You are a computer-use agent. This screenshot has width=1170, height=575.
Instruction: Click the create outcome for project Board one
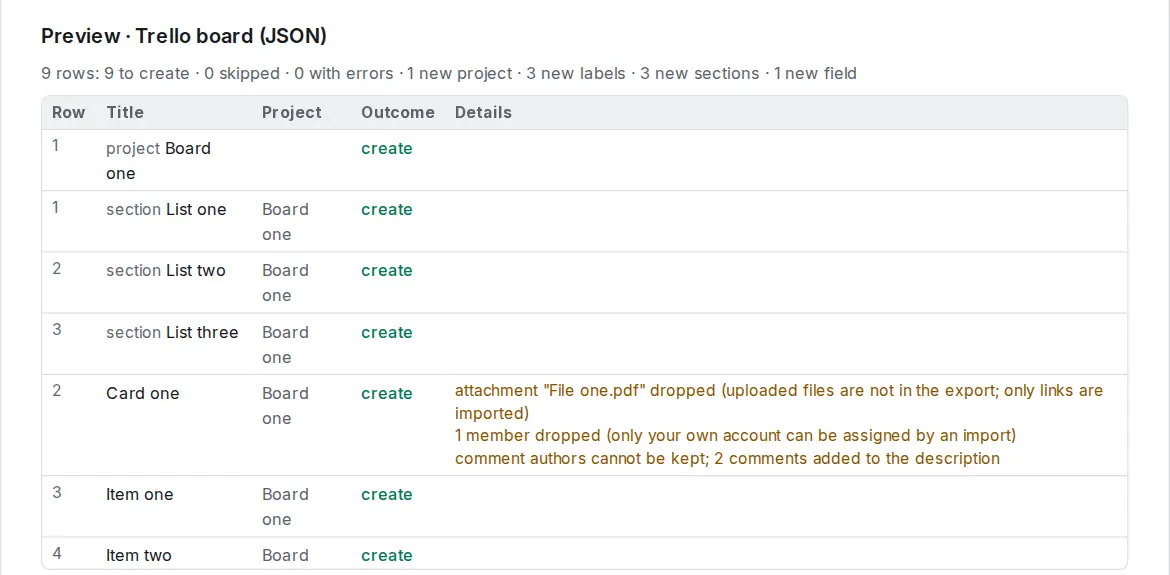387,148
